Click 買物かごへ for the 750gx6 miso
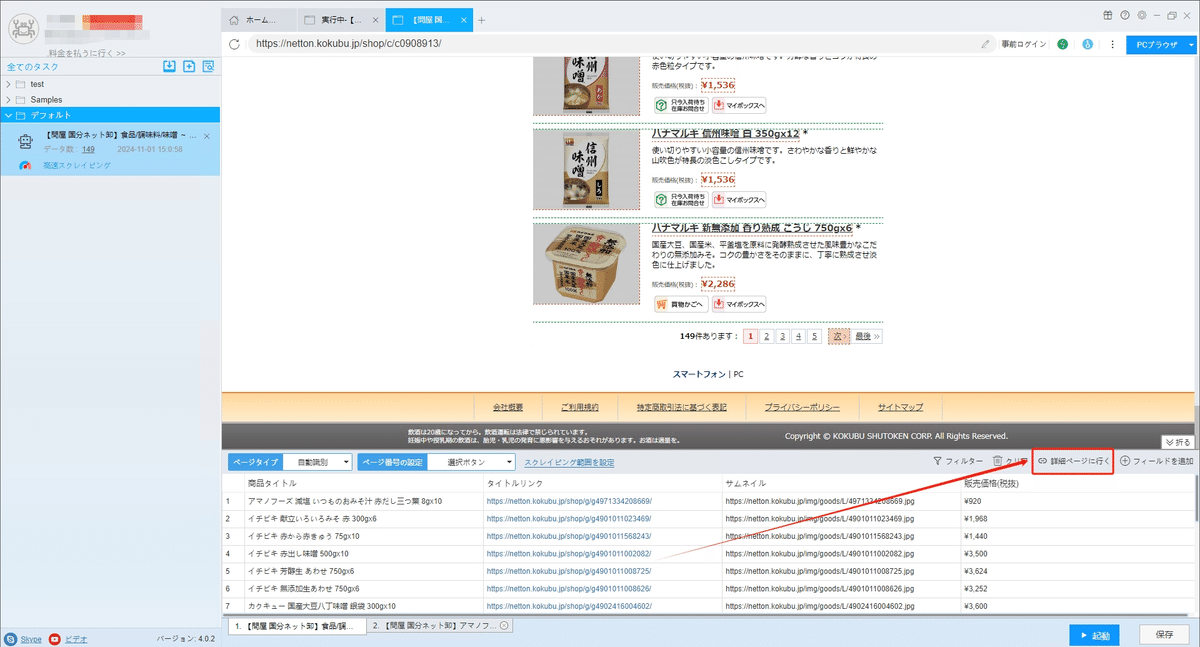This screenshot has width=1200, height=647. point(681,304)
